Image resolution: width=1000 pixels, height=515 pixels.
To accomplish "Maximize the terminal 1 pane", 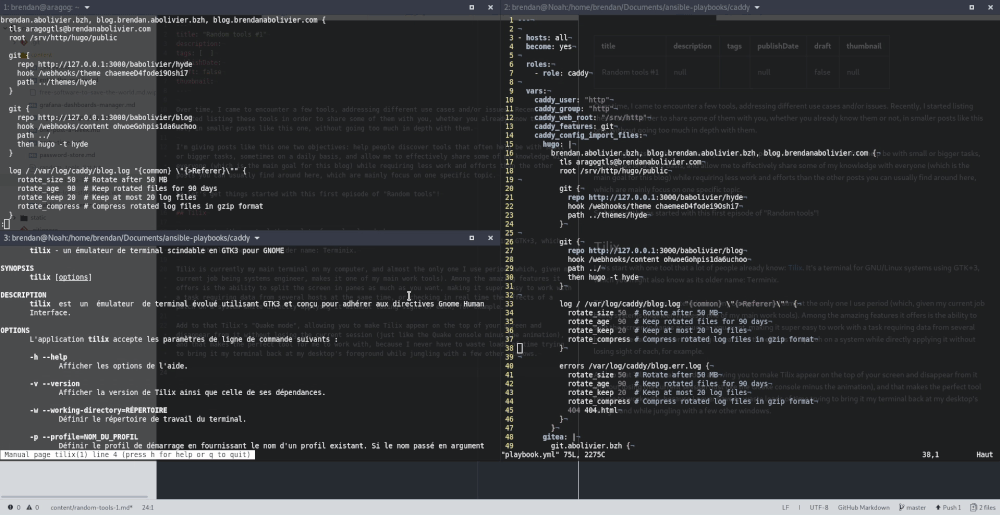I will (472, 7).
